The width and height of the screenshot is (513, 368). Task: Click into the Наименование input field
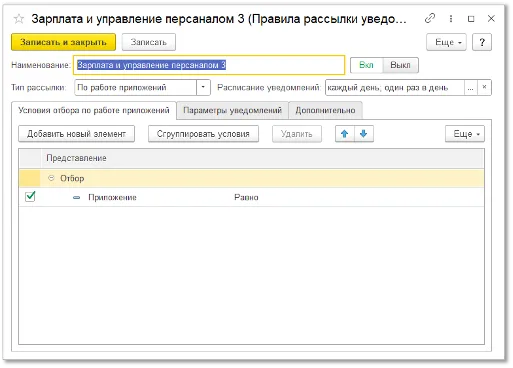click(x=209, y=65)
